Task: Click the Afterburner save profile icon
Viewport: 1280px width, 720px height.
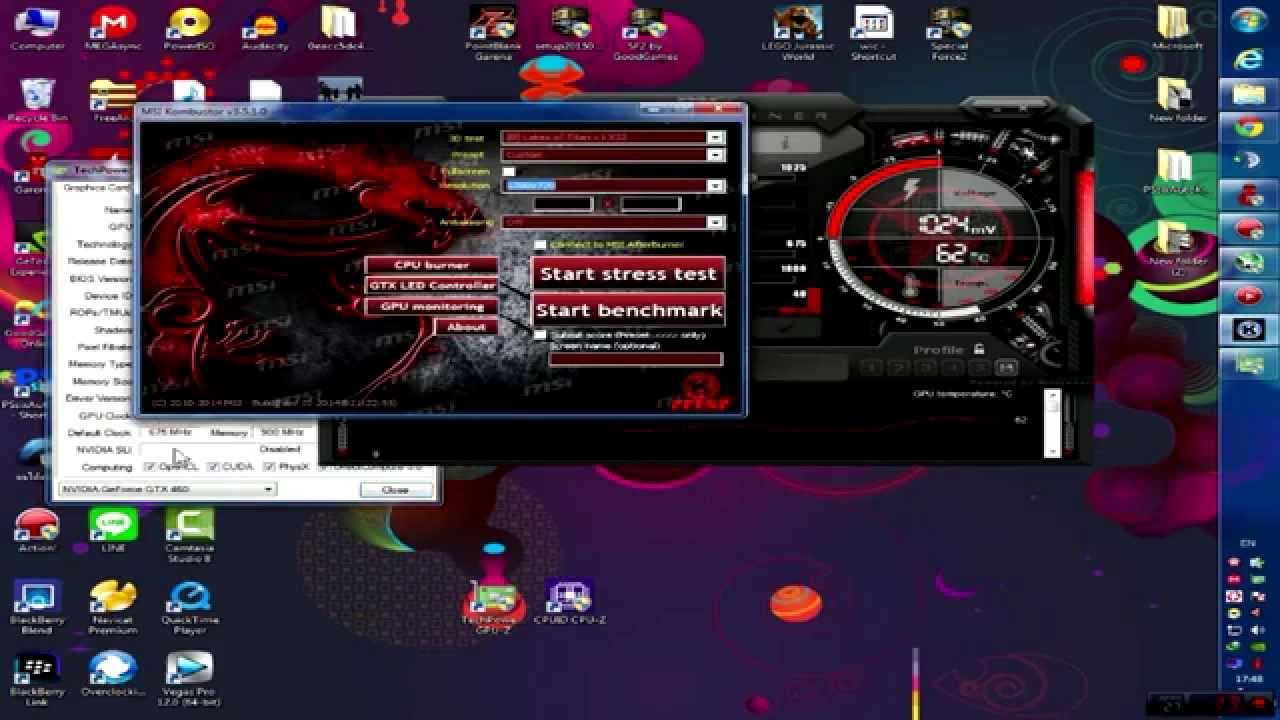Action: (x=1005, y=368)
